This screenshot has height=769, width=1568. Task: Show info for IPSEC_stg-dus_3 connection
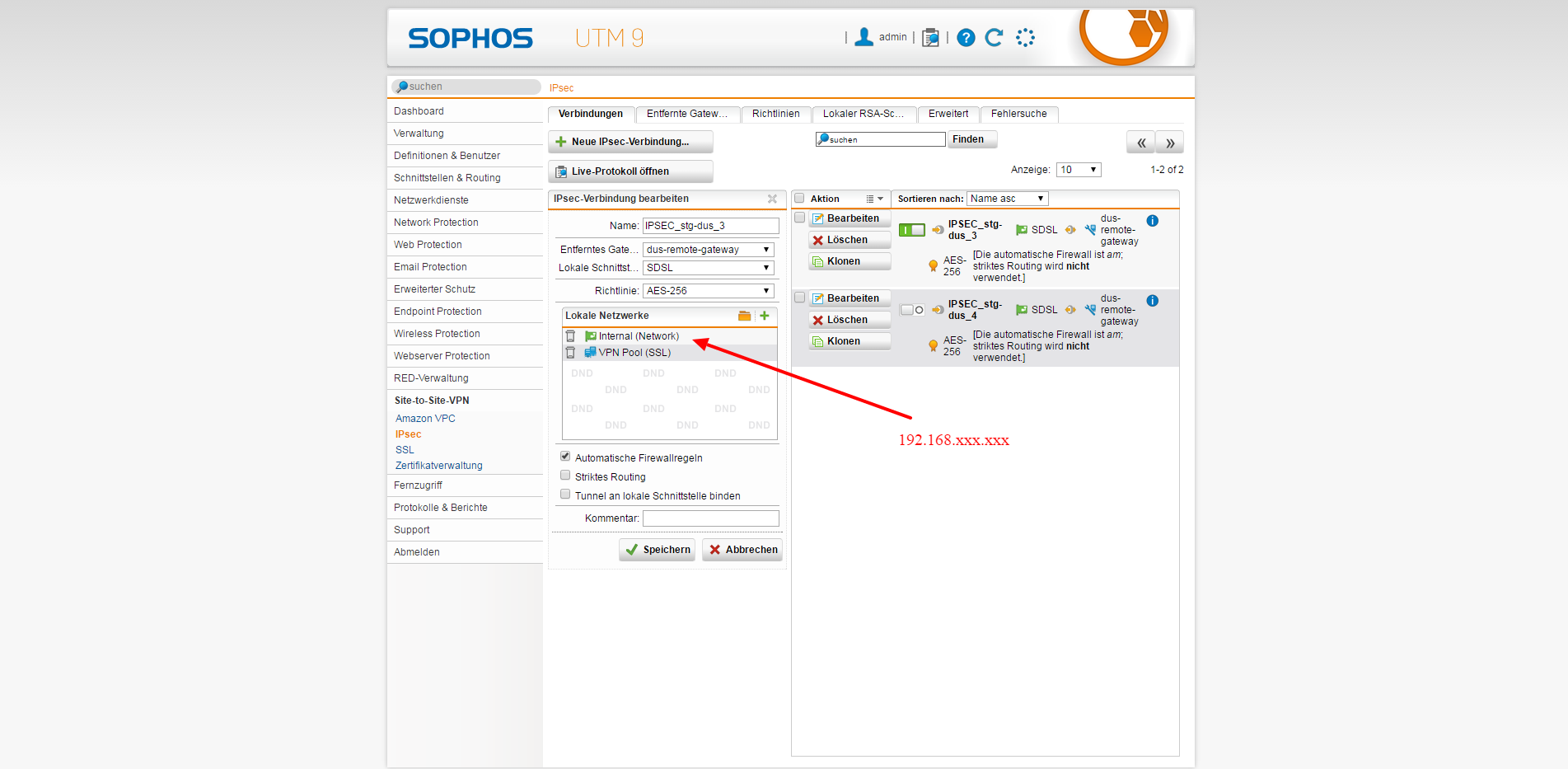1152,221
